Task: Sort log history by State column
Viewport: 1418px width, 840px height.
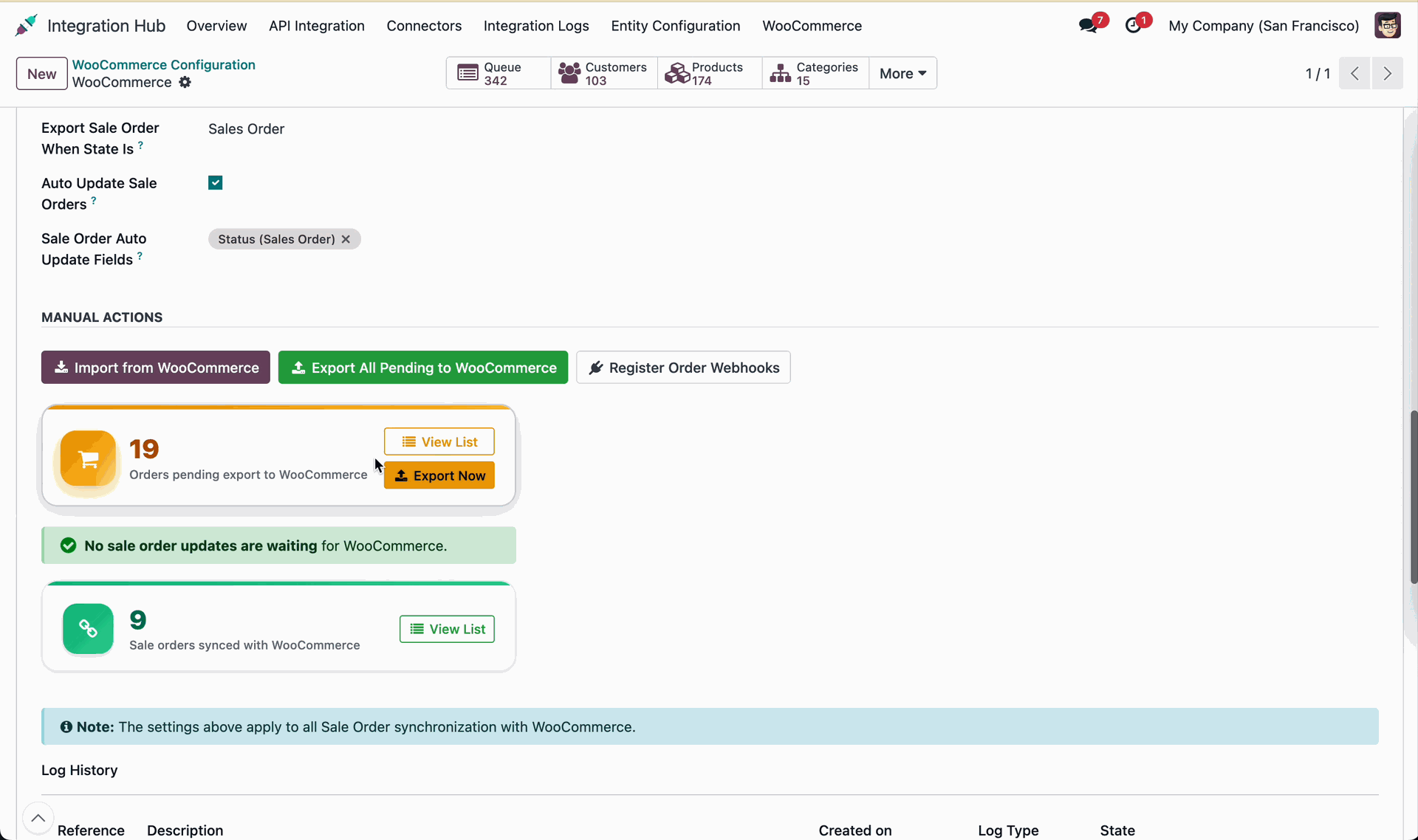Action: pos(1117,830)
